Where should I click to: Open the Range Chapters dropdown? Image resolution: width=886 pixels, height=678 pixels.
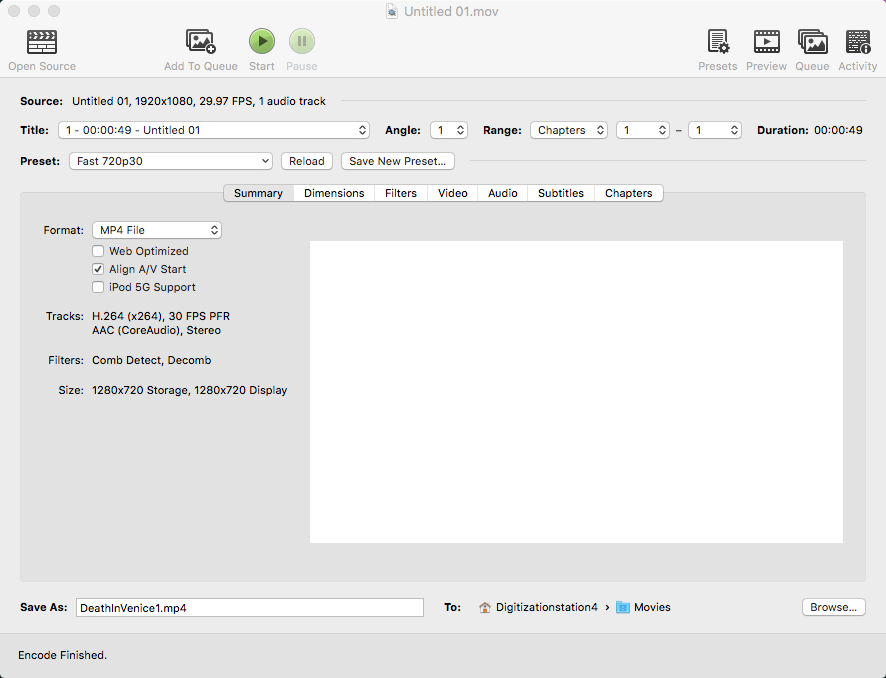(569, 130)
